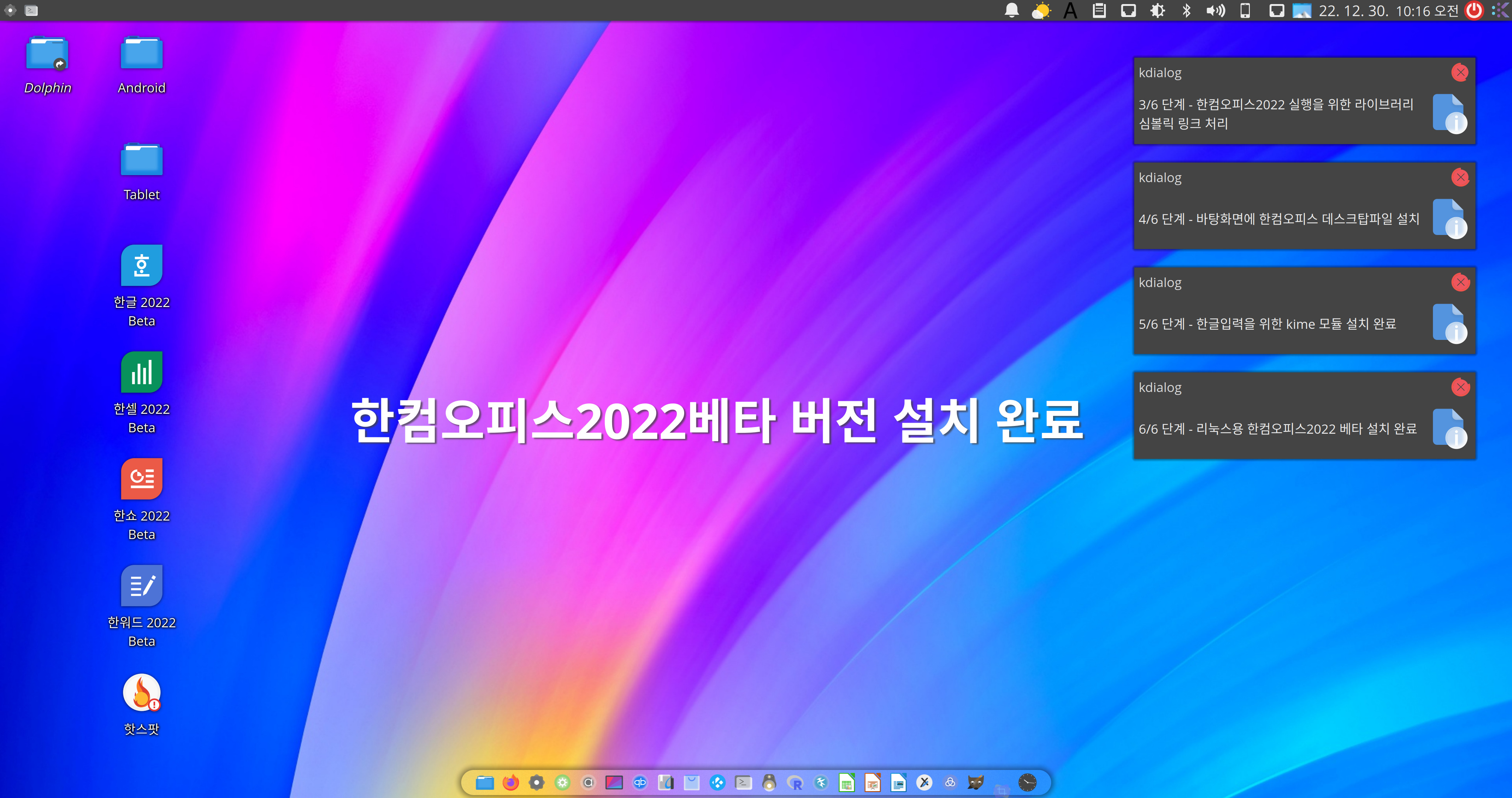Image resolution: width=1512 pixels, height=798 pixels.
Task: Click the 5/6 단계 kime 모듈 설치 message
Action: pyautogui.click(x=1267, y=324)
